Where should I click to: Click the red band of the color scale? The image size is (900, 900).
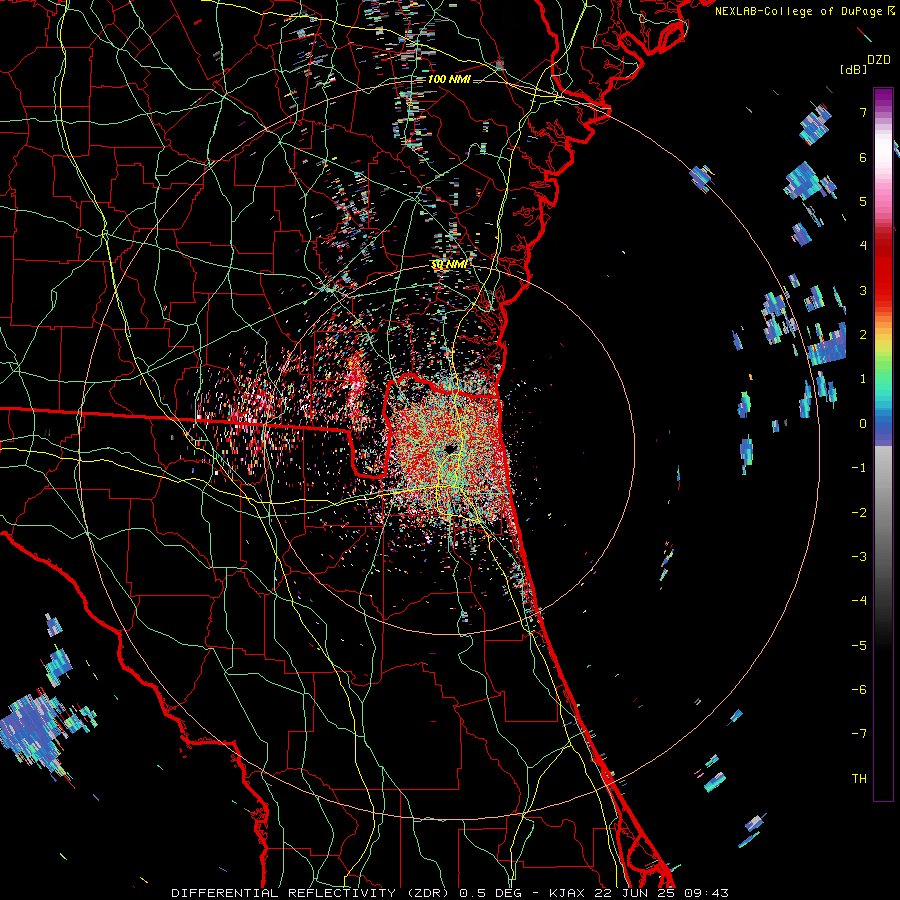click(883, 267)
